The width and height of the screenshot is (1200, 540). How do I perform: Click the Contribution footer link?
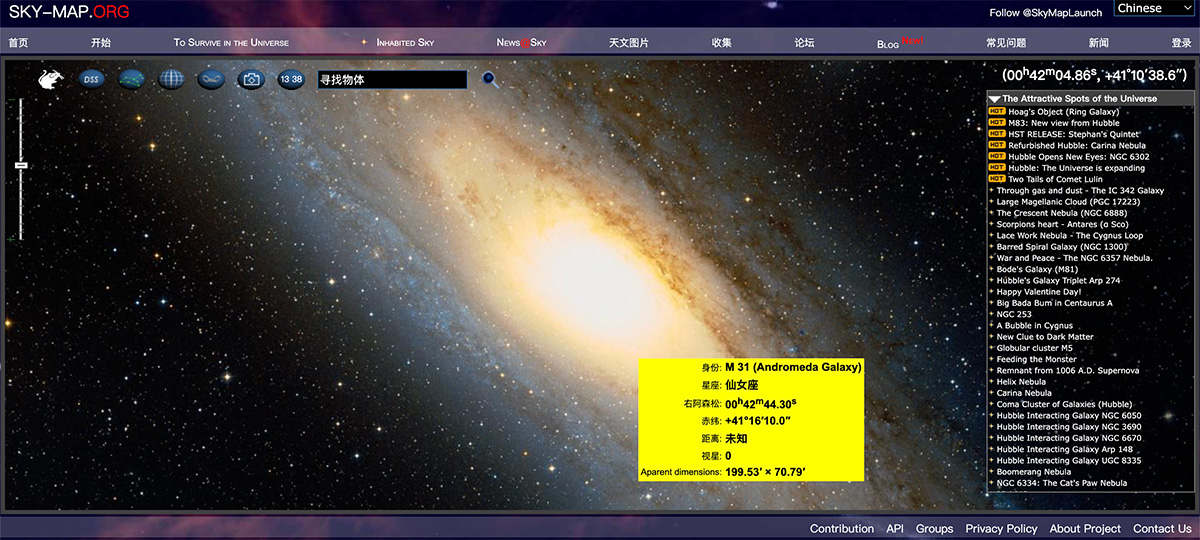point(842,529)
